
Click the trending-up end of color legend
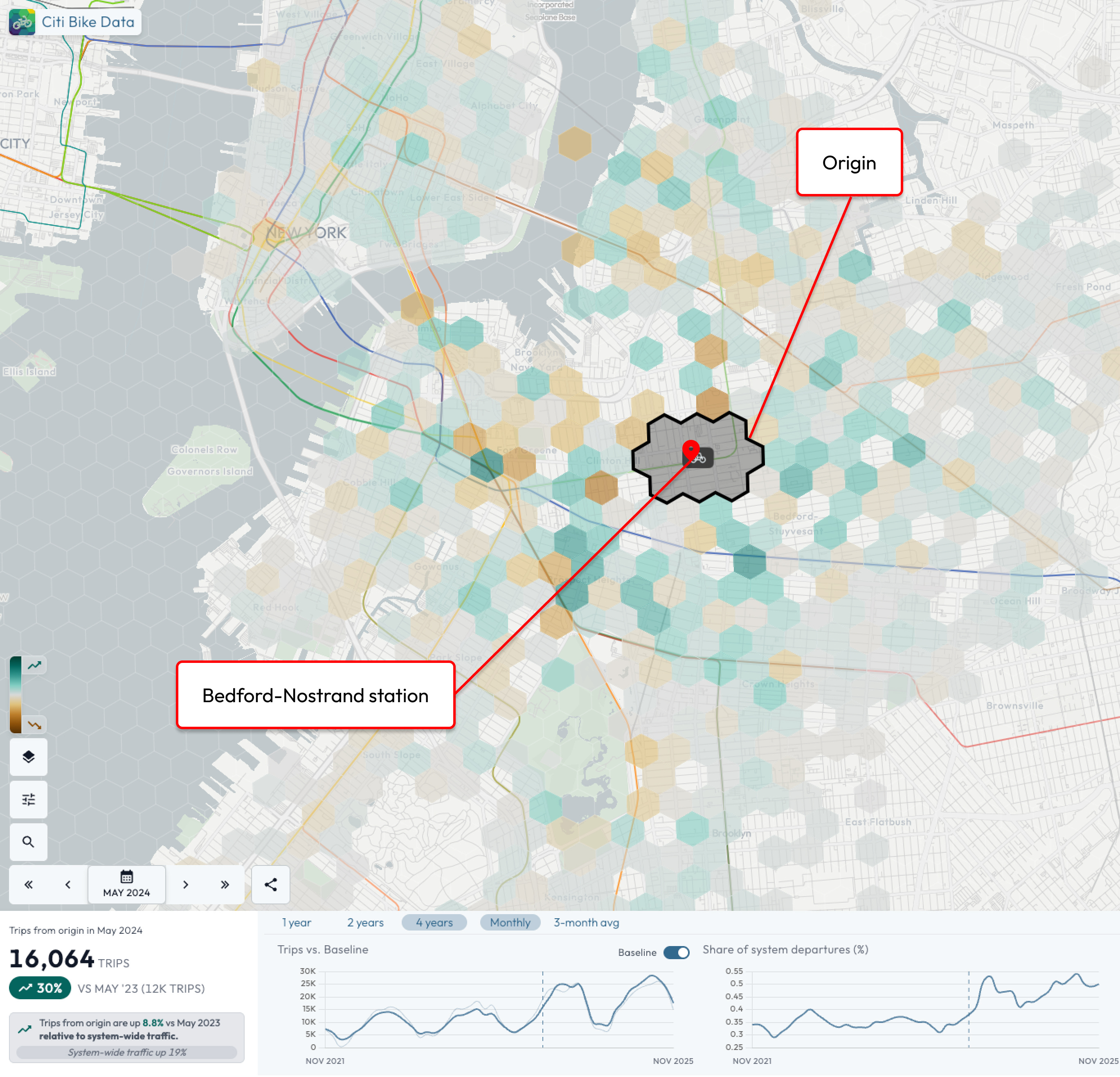(35, 665)
